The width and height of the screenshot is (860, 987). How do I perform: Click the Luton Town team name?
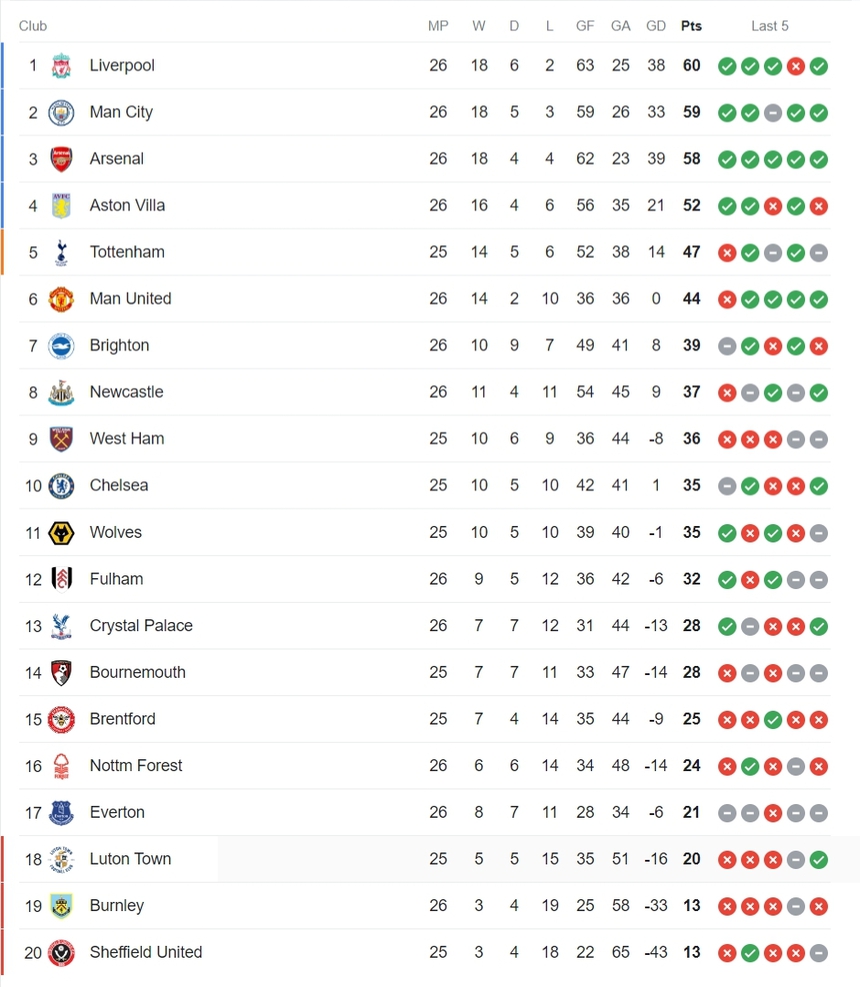[x=130, y=859]
